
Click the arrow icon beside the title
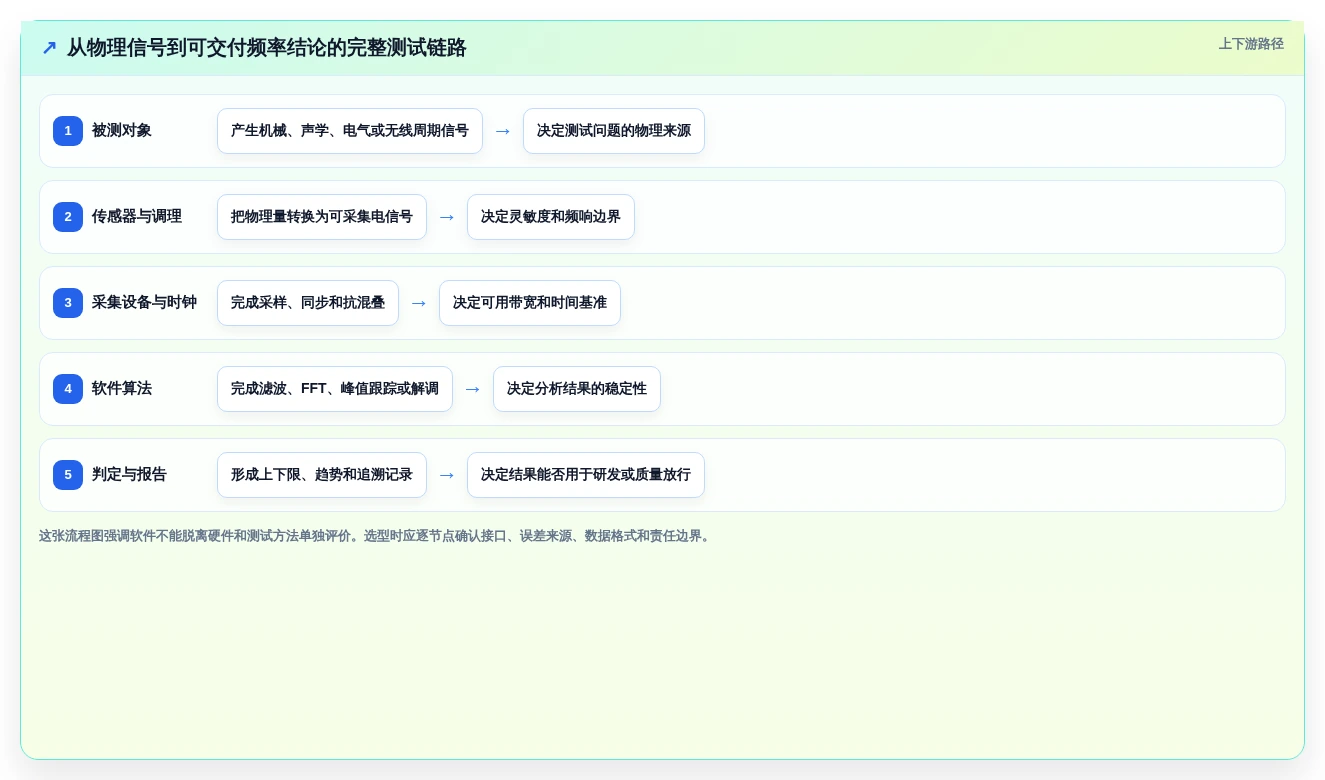click(49, 48)
